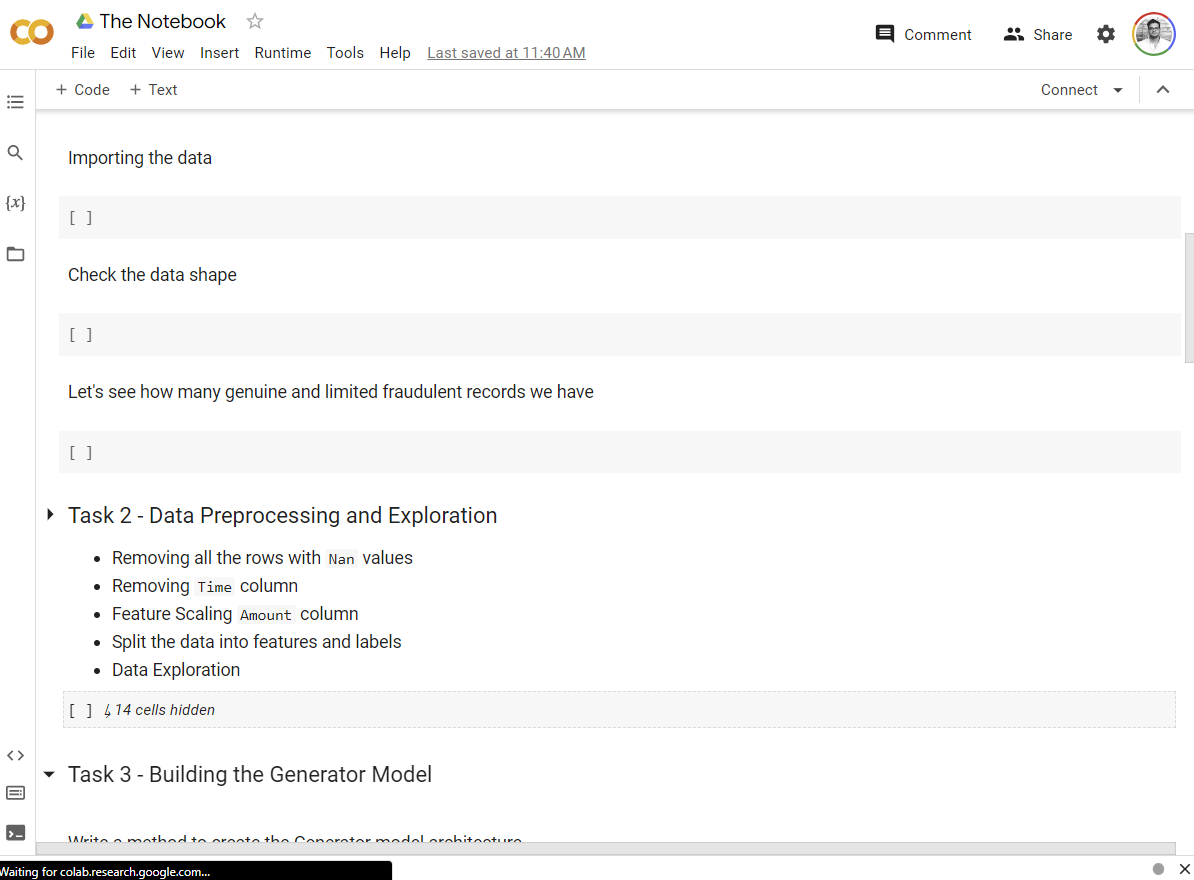
Task: Open the command palette icon
Action: [x=15, y=793]
